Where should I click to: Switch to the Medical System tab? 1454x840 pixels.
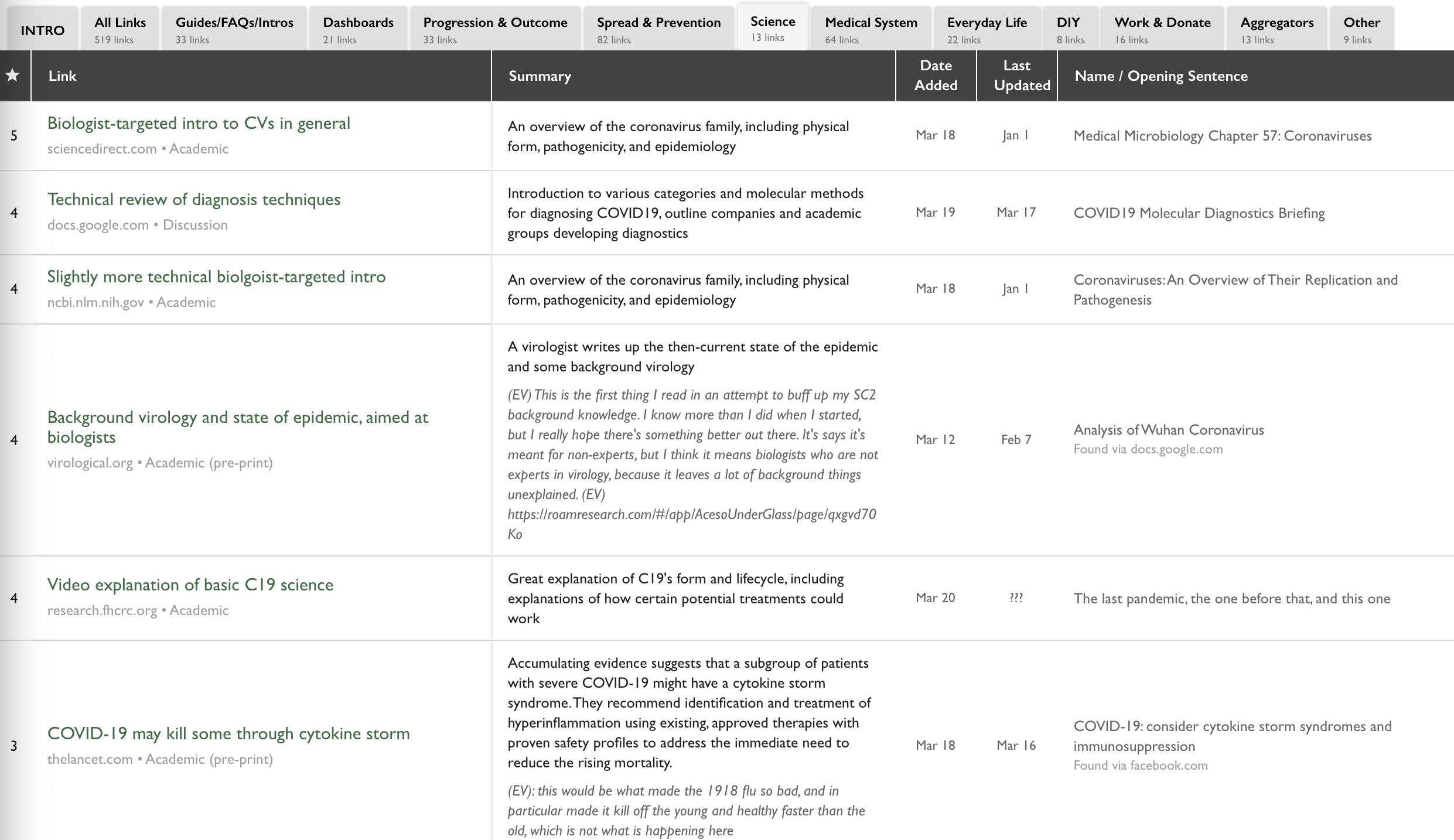[871, 29]
